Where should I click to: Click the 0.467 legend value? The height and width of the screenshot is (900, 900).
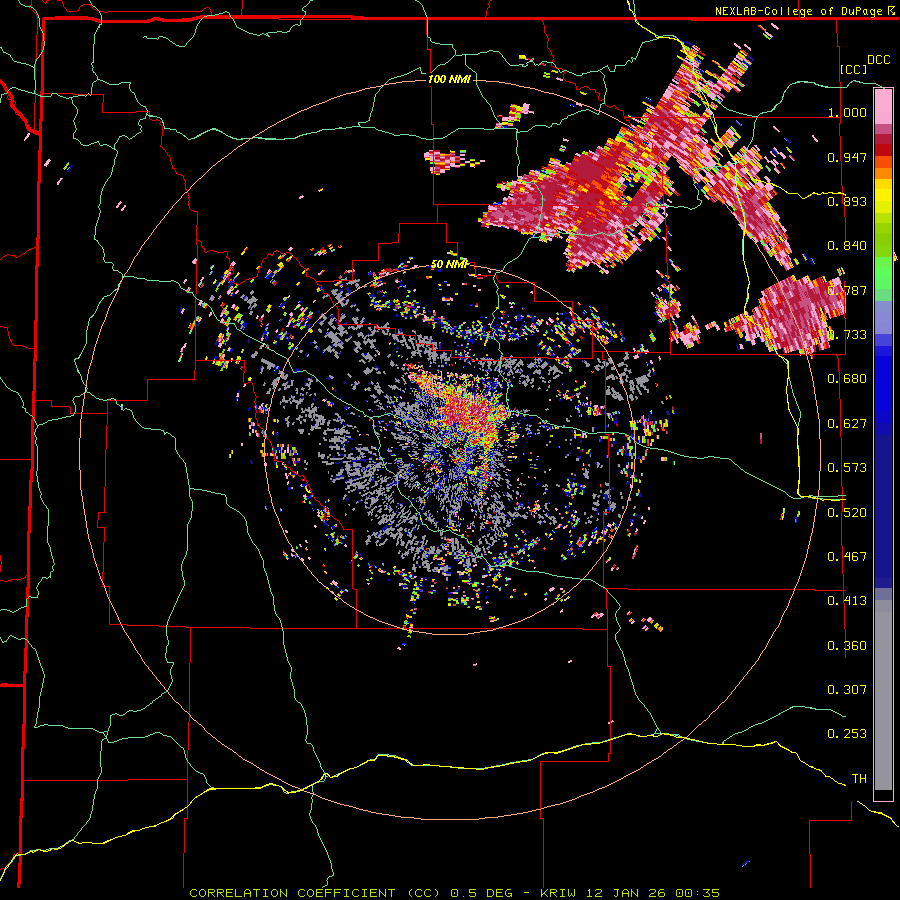[847, 557]
